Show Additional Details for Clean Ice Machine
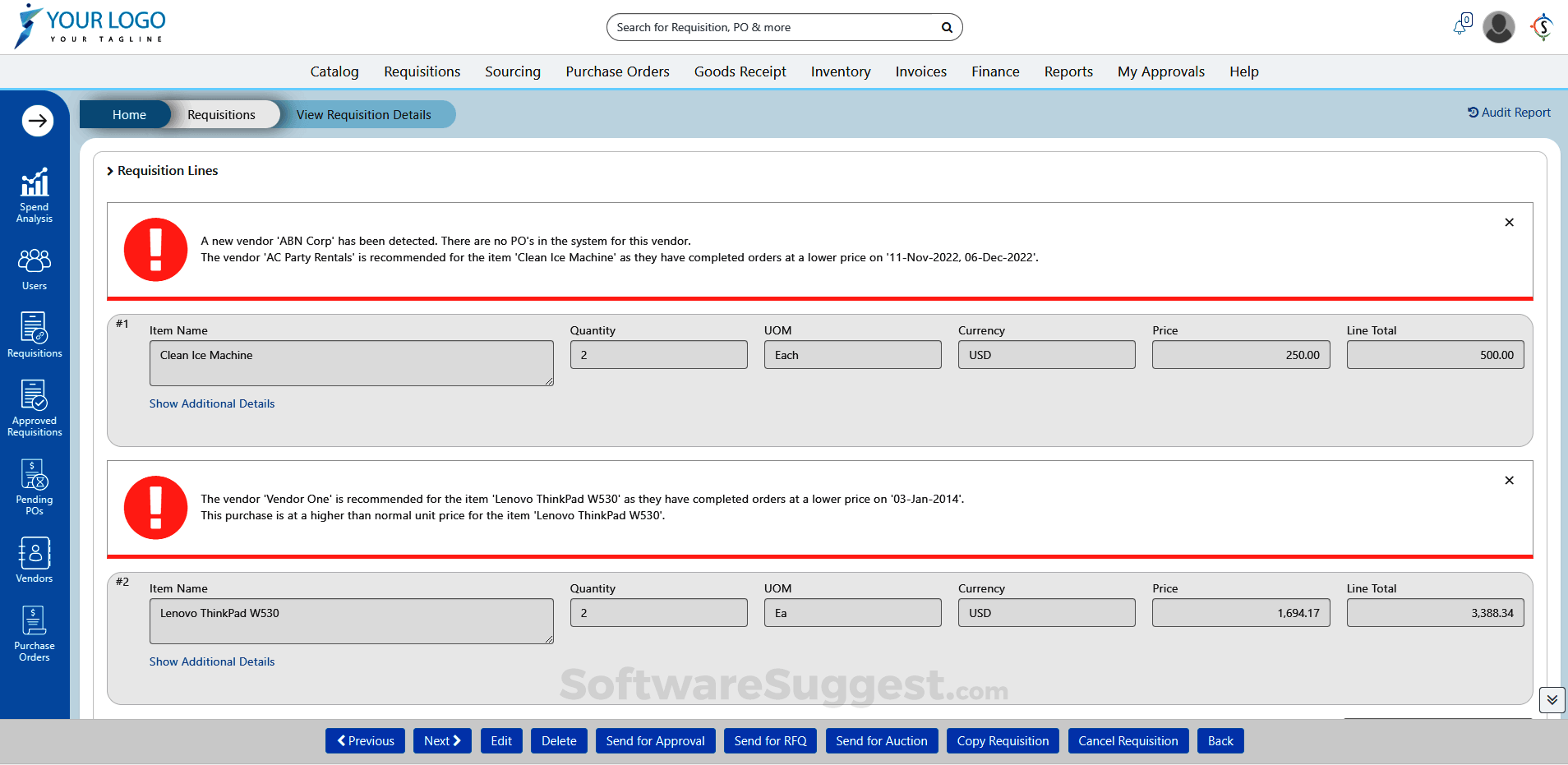The image size is (1568, 765). click(x=211, y=403)
